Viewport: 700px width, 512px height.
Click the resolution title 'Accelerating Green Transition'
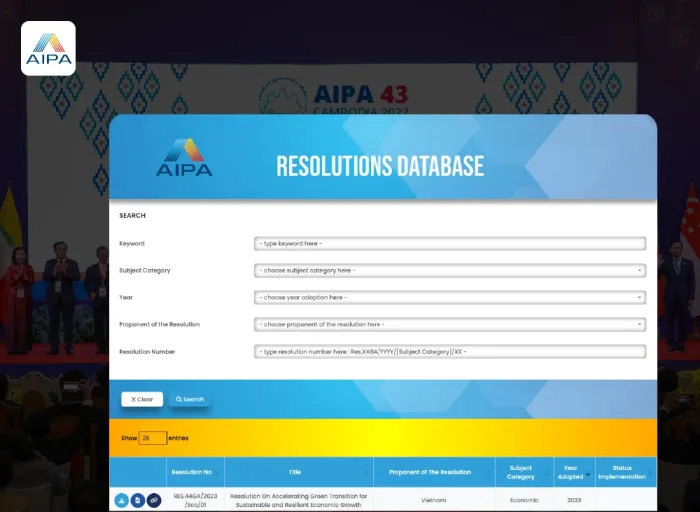(298, 500)
